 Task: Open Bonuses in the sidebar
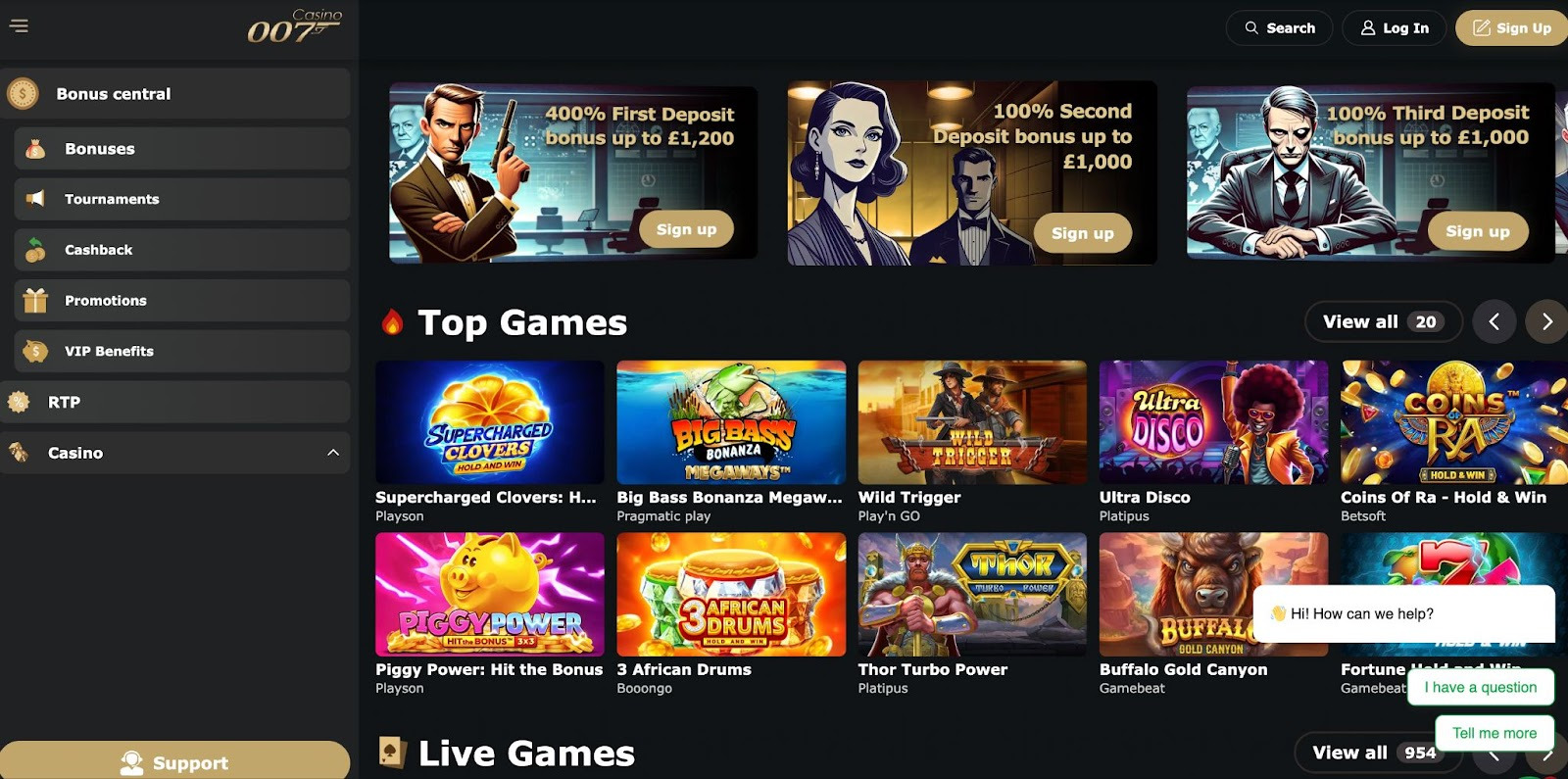(x=182, y=149)
